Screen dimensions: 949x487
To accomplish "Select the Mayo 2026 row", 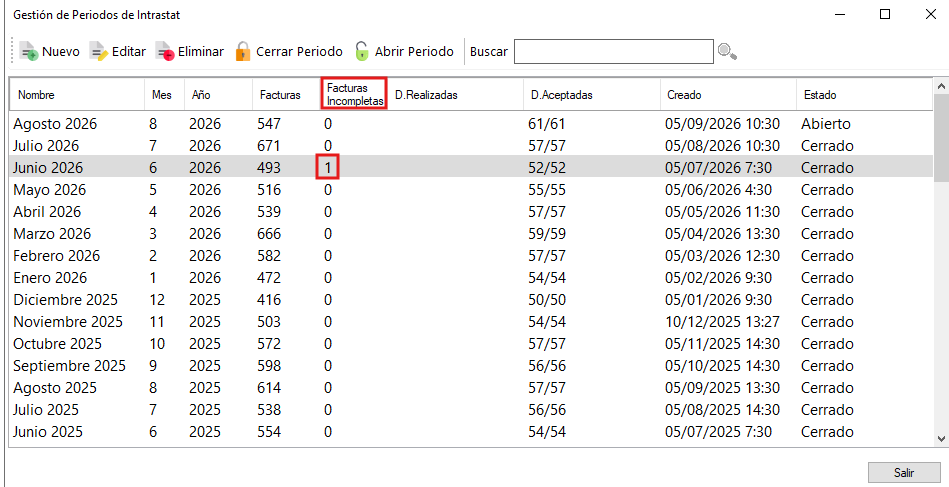I will [x=471, y=190].
